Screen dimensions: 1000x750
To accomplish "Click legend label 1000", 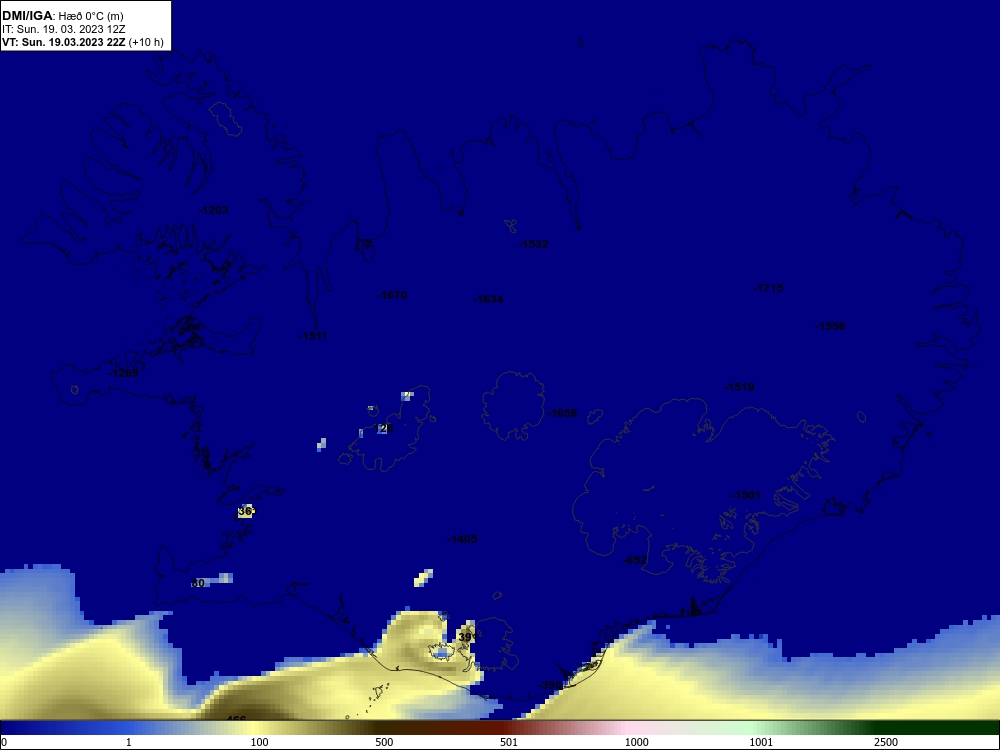I will (x=636, y=742).
